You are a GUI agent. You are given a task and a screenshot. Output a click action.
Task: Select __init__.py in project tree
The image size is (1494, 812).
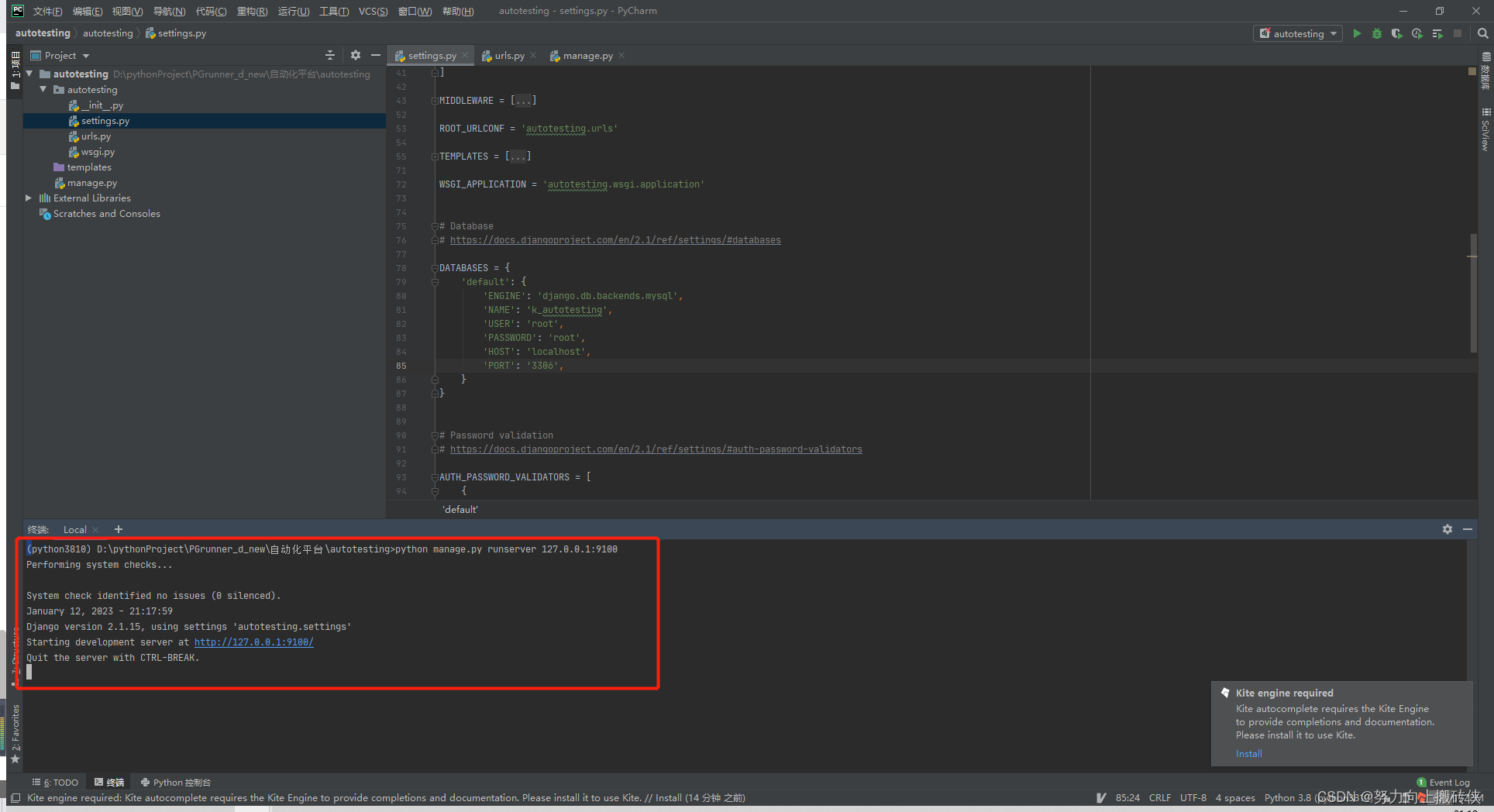pyautogui.click(x=102, y=105)
